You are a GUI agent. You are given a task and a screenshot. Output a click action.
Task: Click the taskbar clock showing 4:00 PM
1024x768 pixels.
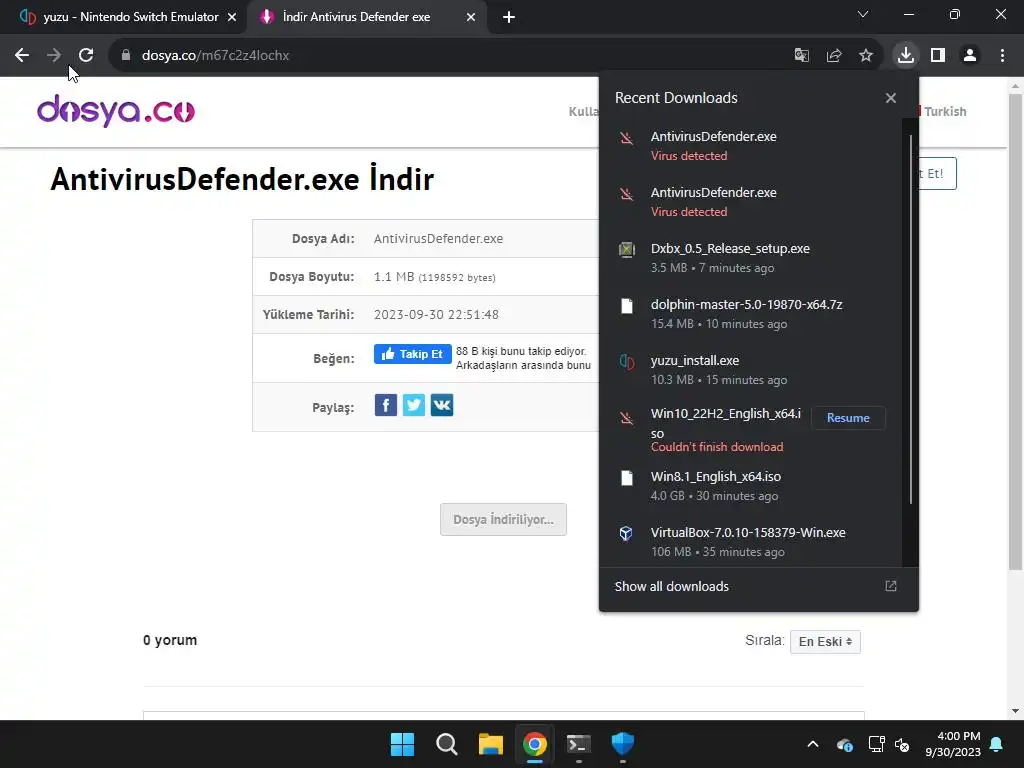click(953, 744)
